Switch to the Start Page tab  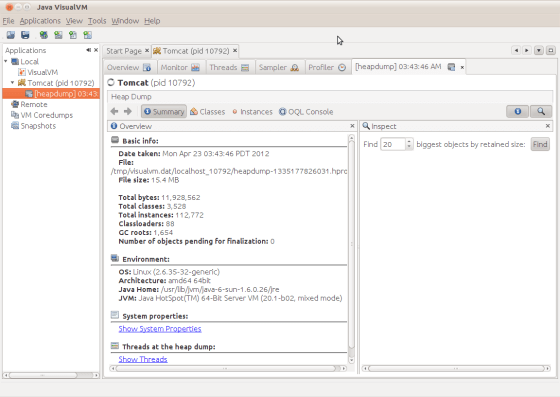[124, 51]
